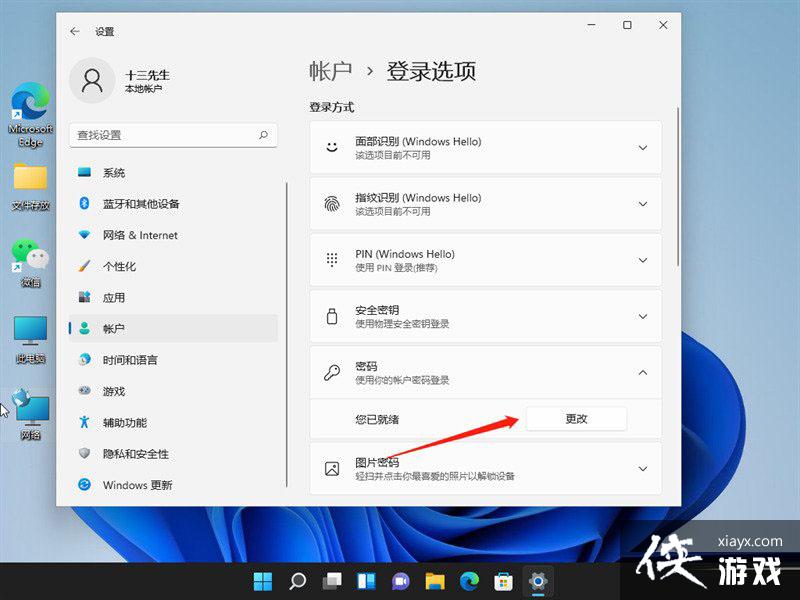Viewport: 800px width, 600px height.
Task: Click the 更改 button to change password
Action: click(576, 419)
